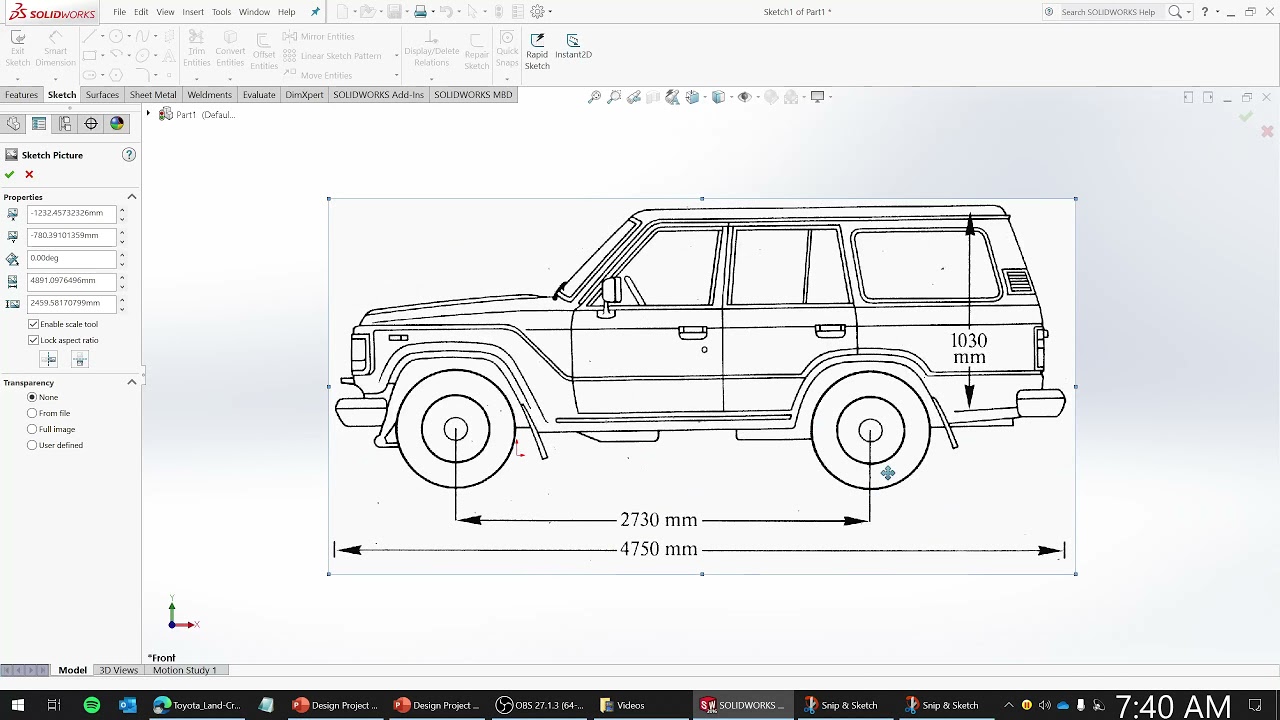The image size is (1280, 720).
Task: Accept Sketch Picture with green checkmark
Action: 10,174
